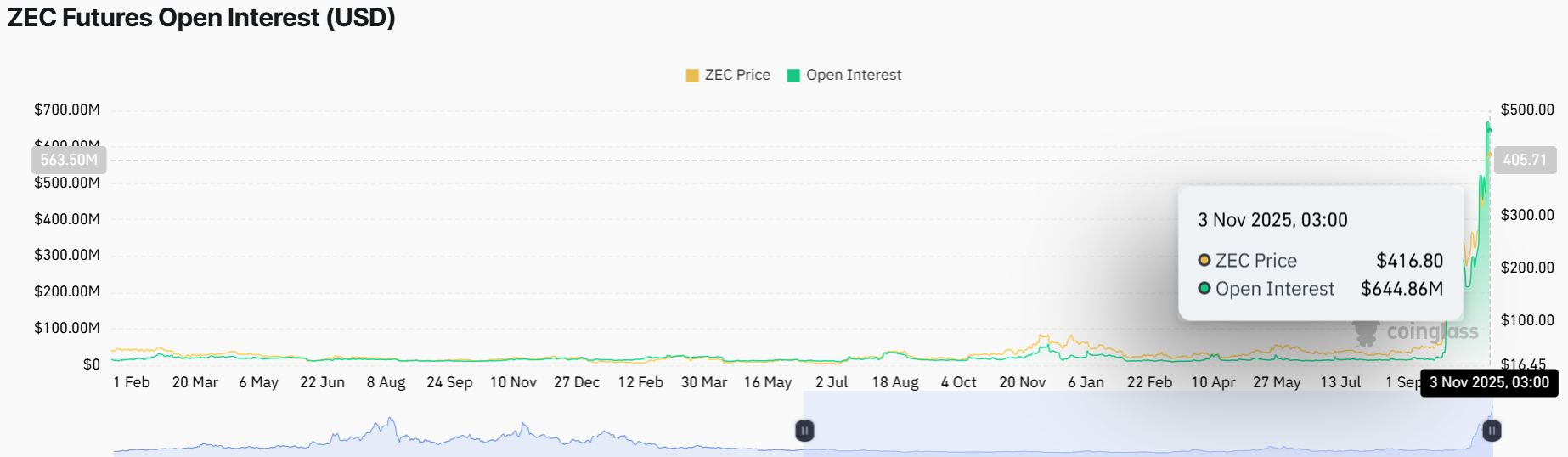Click the left range slider pause handle

(804, 431)
